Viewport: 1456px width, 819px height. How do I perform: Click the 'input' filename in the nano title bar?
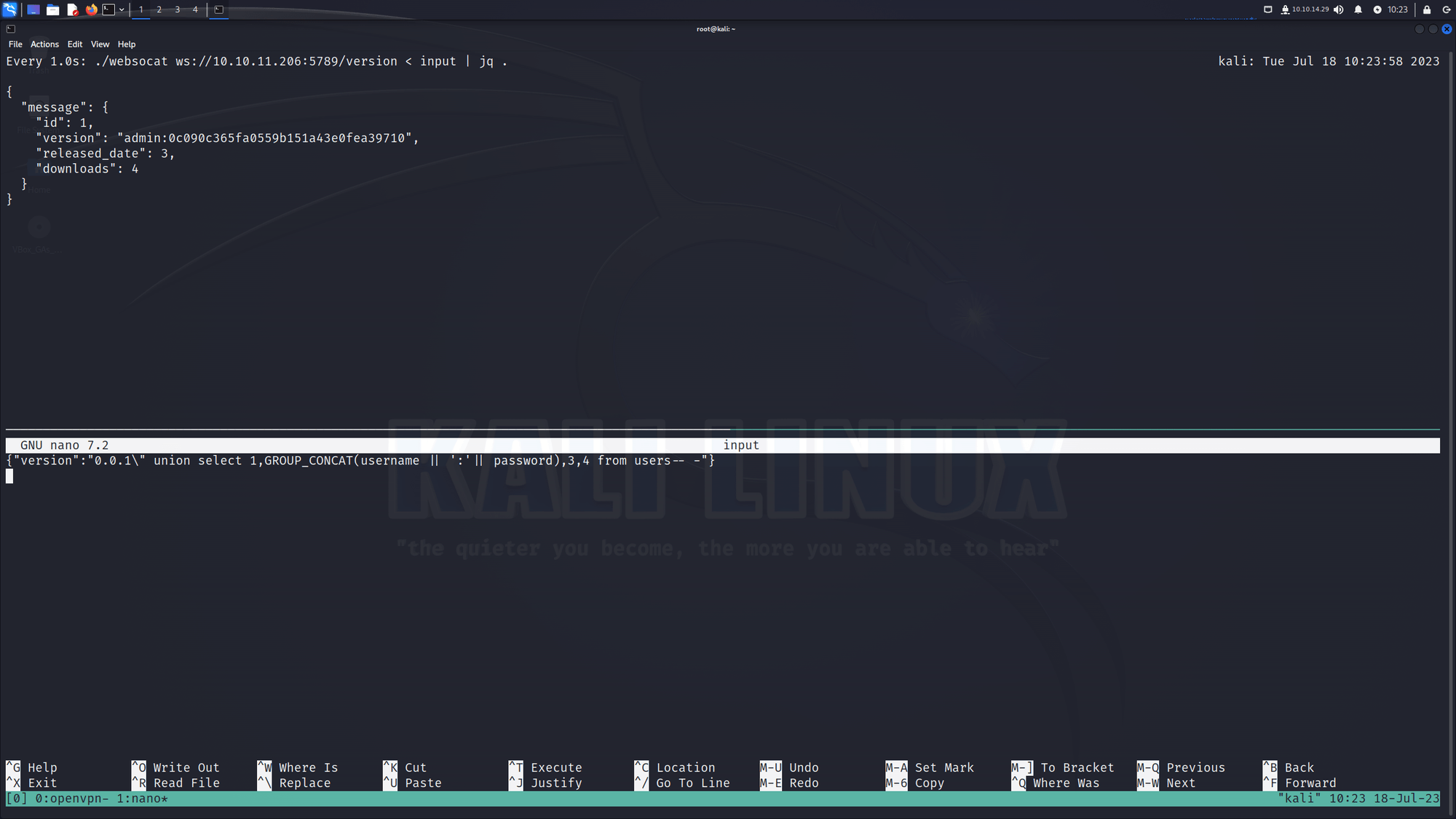[x=741, y=446]
